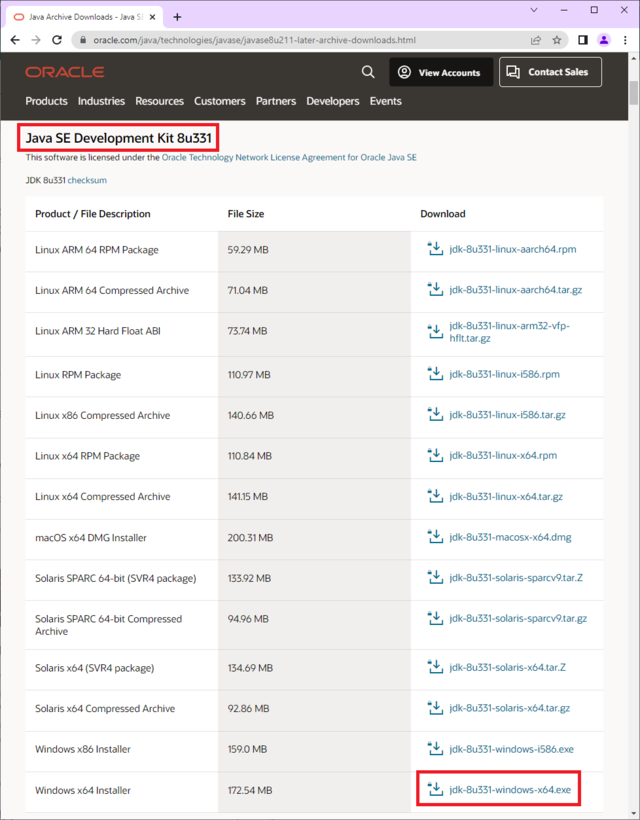Click download icon for linux-arm32-vfp-hflt.tar.gz
Viewport: 640px width, 820px height.
click(x=435, y=331)
